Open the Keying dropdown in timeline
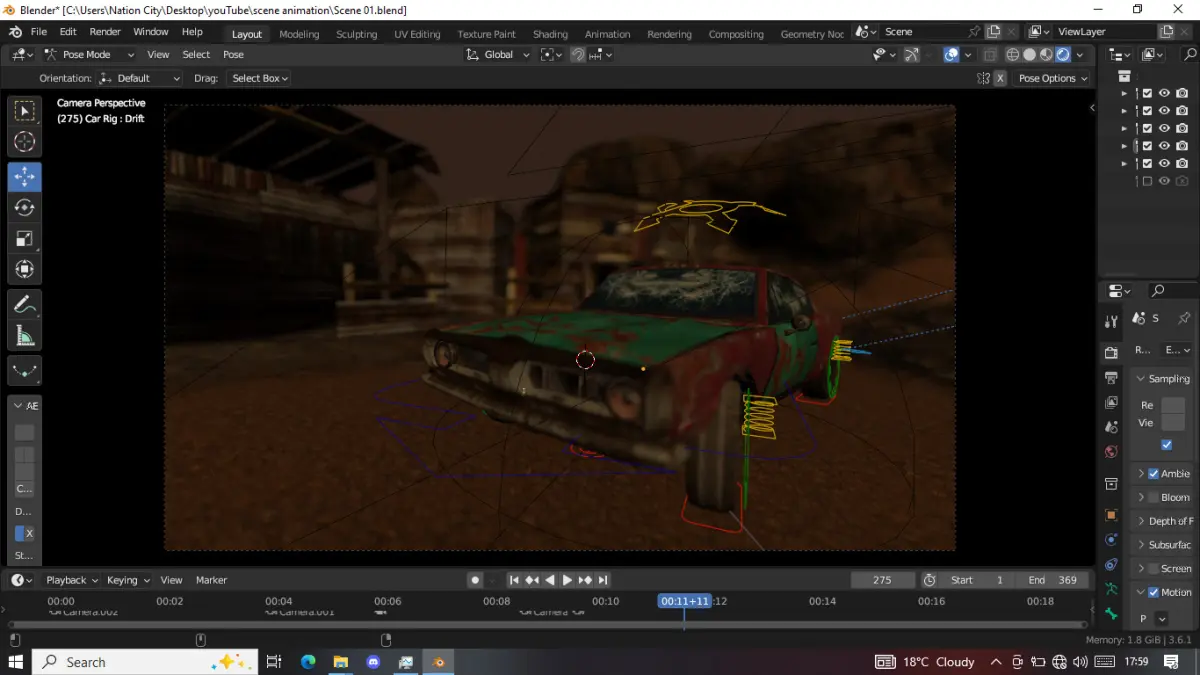Viewport: 1200px width, 675px height. coord(128,580)
